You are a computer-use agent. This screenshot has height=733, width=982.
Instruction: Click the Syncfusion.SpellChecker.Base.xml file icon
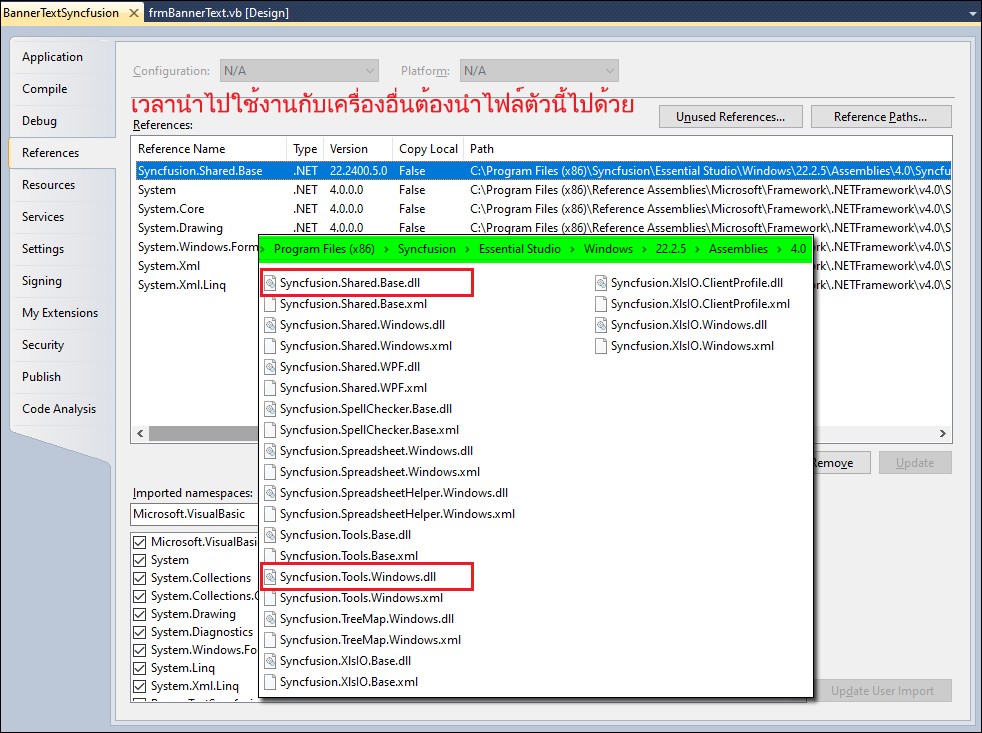point(270,430)
